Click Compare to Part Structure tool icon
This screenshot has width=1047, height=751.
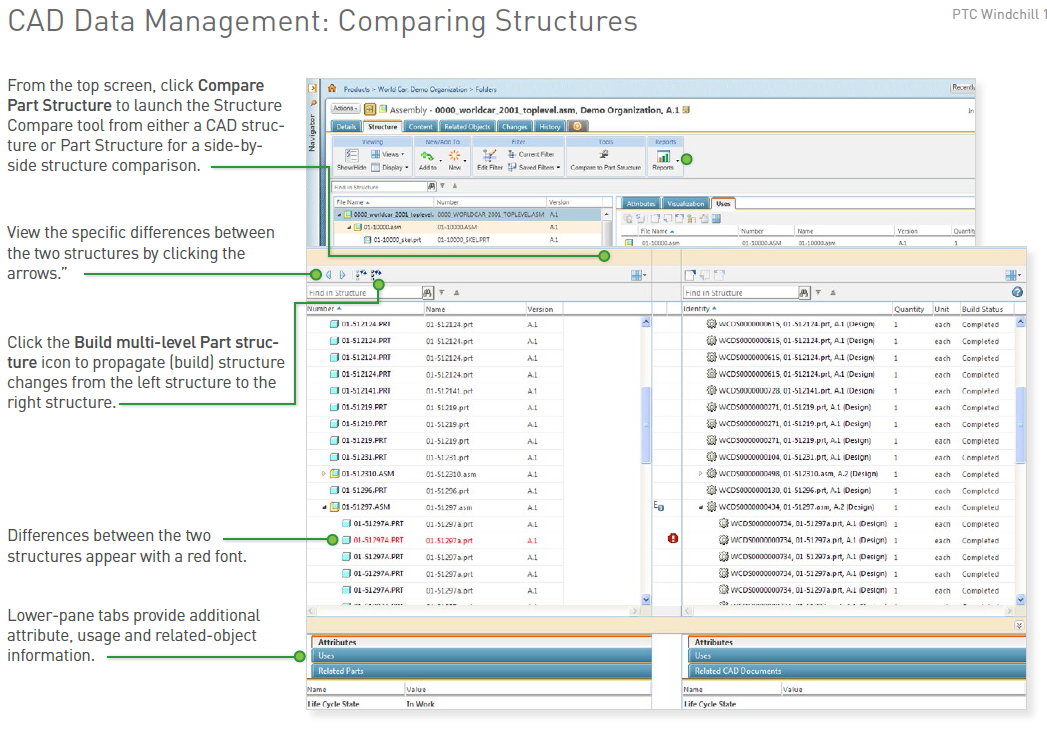tap(605, 155)
